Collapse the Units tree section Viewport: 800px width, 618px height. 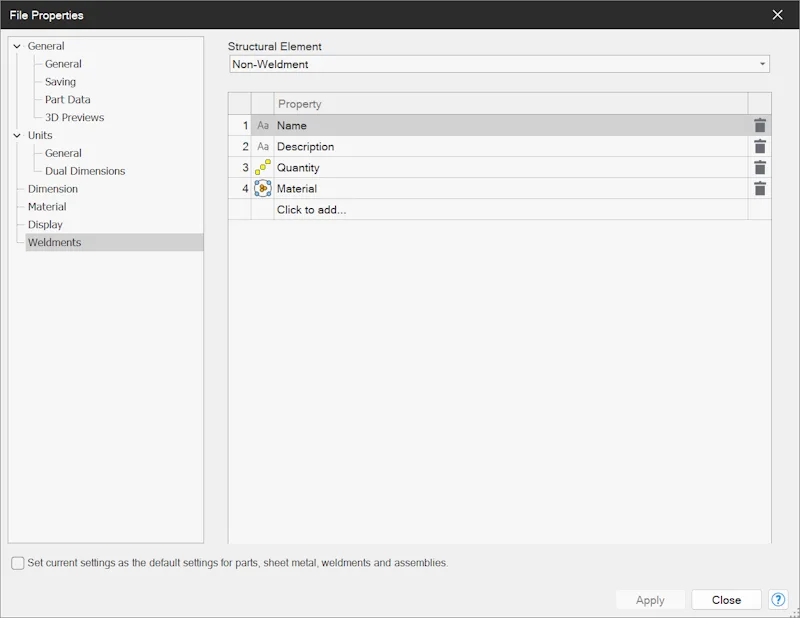(x=17, y=135)
